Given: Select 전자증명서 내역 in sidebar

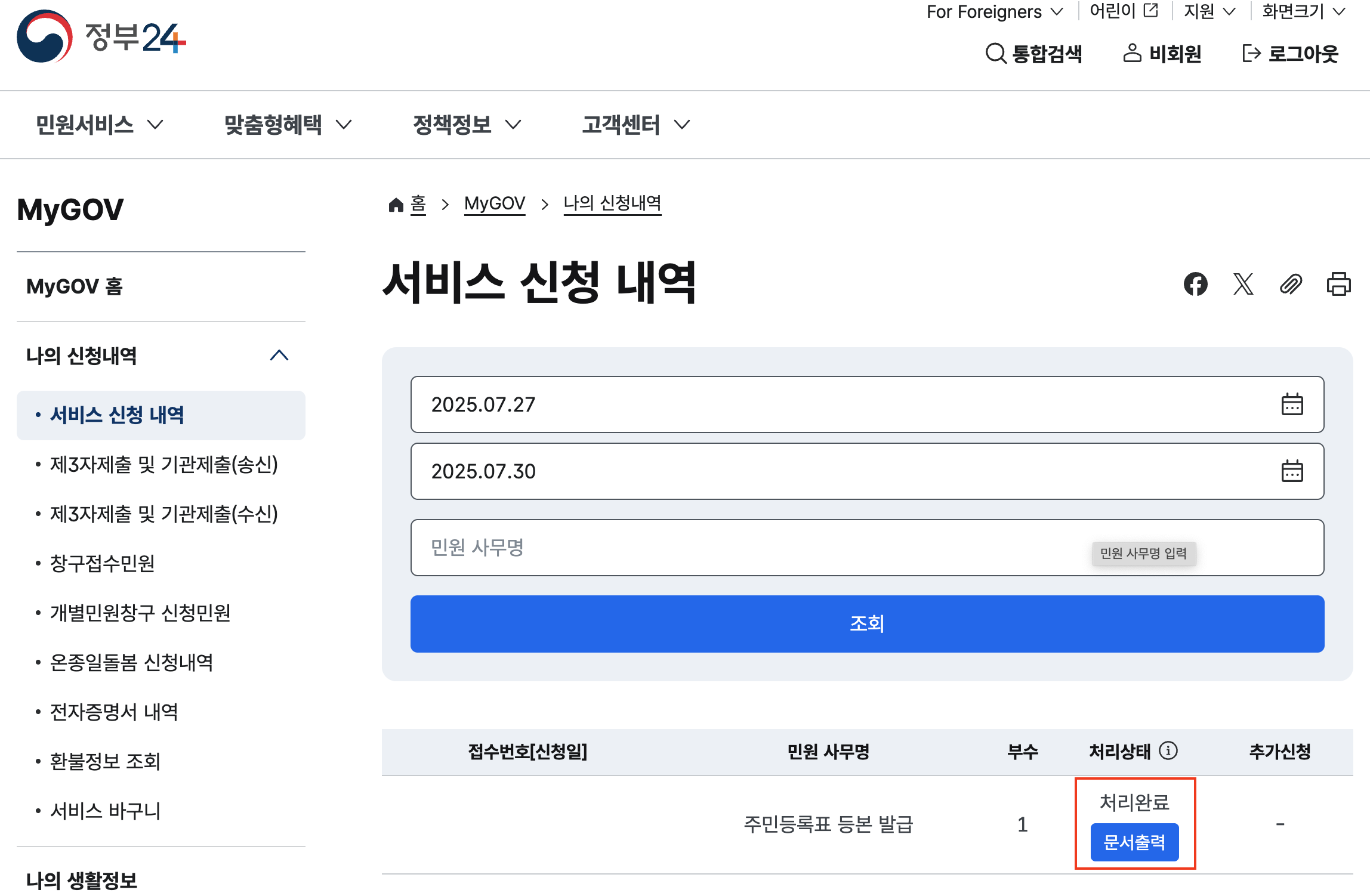Looking at the screenshot, I should (x=113, y=712).
